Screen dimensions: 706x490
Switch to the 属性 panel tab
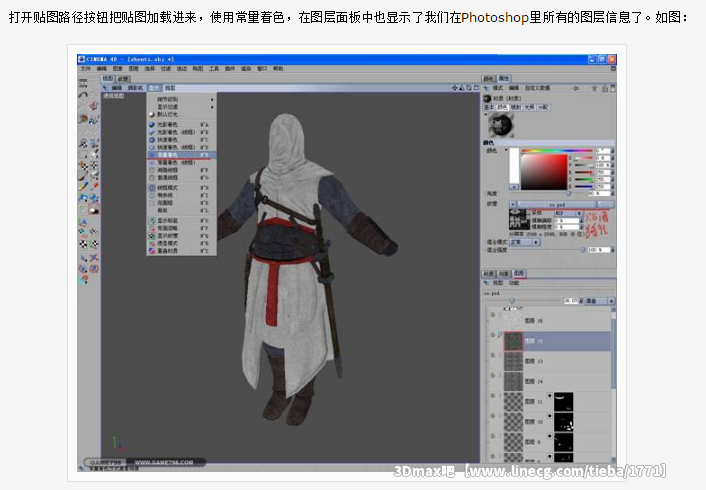click(504, 78)
